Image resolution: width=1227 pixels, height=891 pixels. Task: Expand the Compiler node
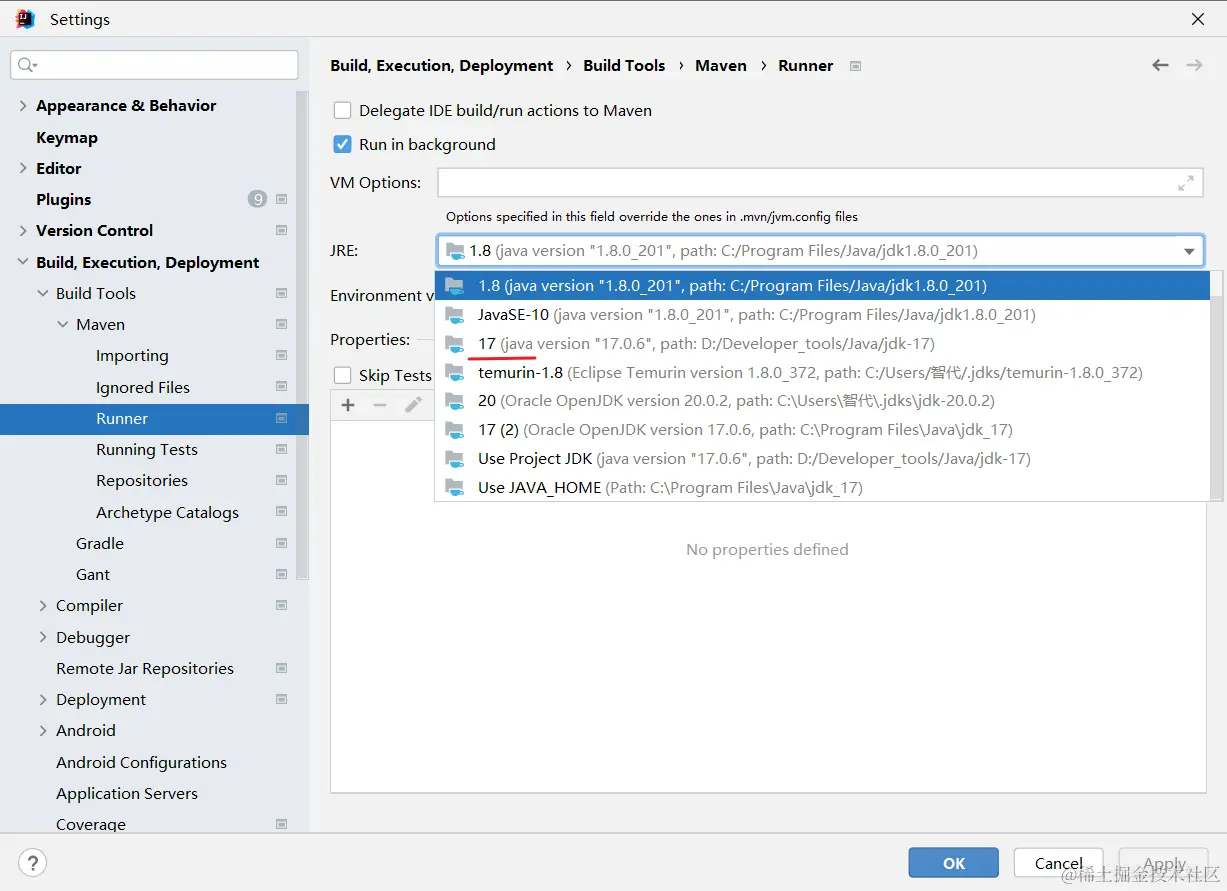point(43,605)
